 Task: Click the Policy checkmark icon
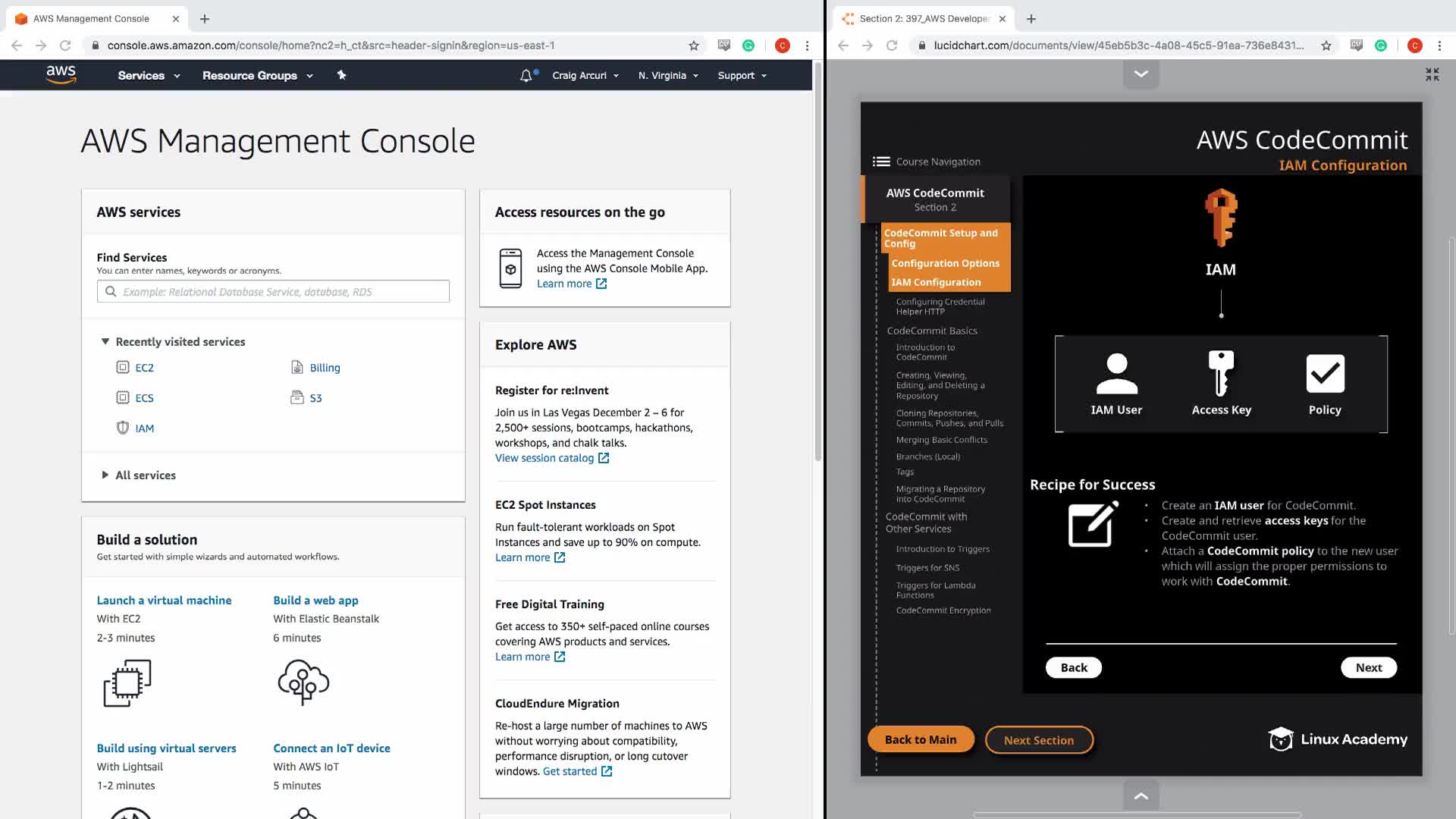click(x=1325, y=374)
